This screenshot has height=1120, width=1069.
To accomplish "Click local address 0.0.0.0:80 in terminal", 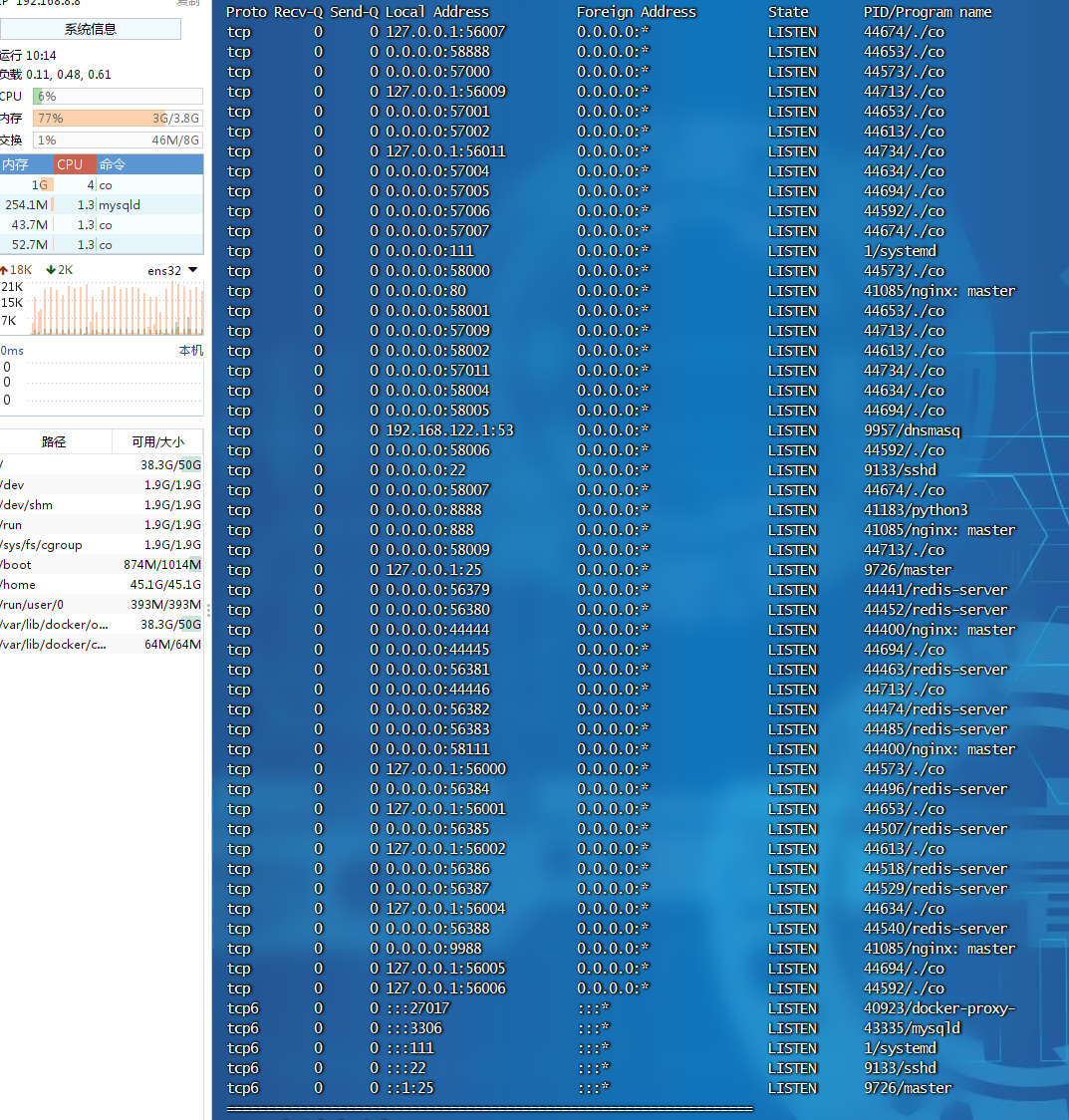I will 426,291.
